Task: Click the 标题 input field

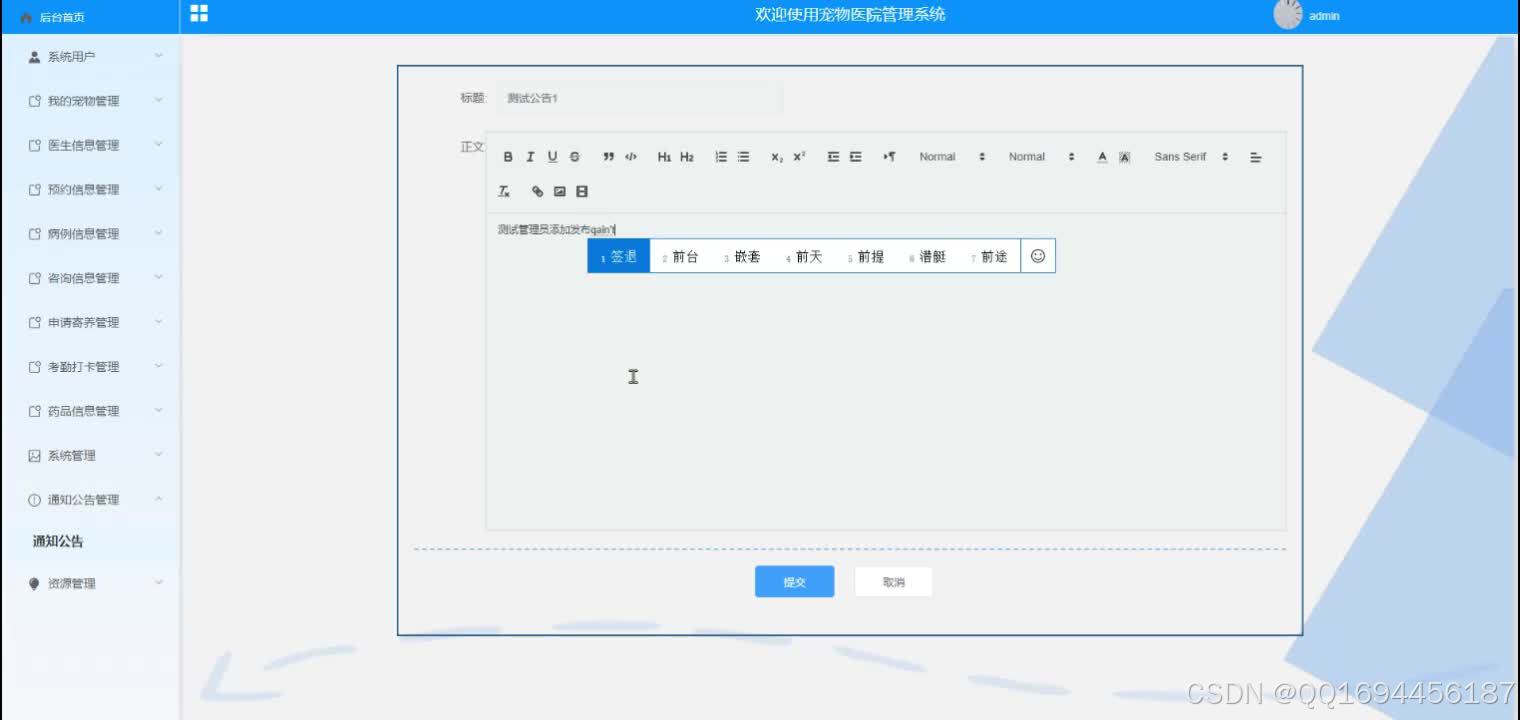Action: [639, 98]
